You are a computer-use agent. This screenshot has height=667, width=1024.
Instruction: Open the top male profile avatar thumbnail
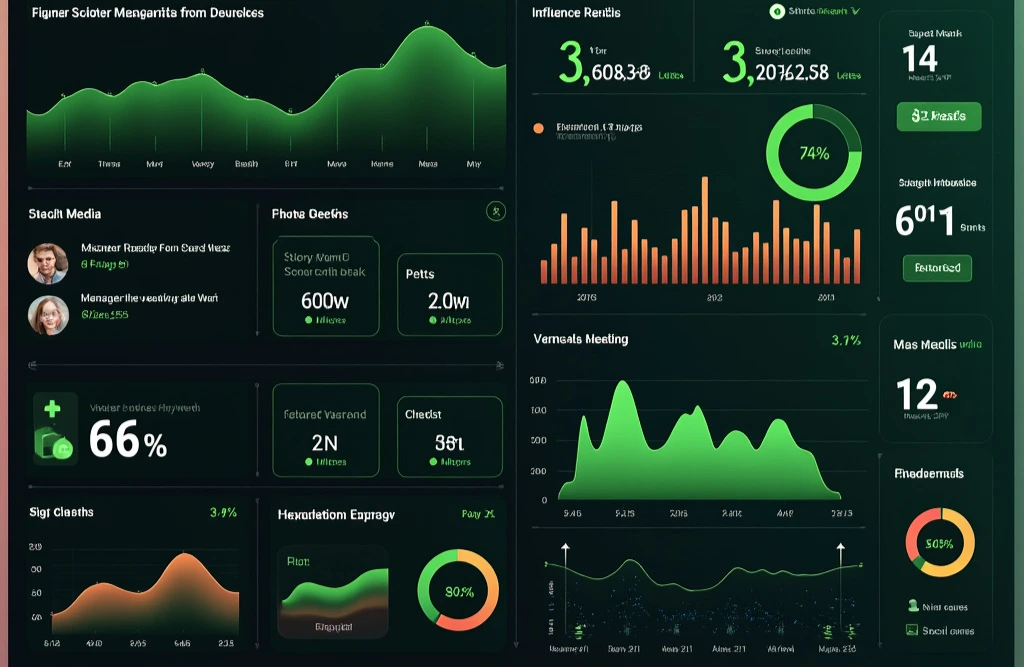(48, 263)
